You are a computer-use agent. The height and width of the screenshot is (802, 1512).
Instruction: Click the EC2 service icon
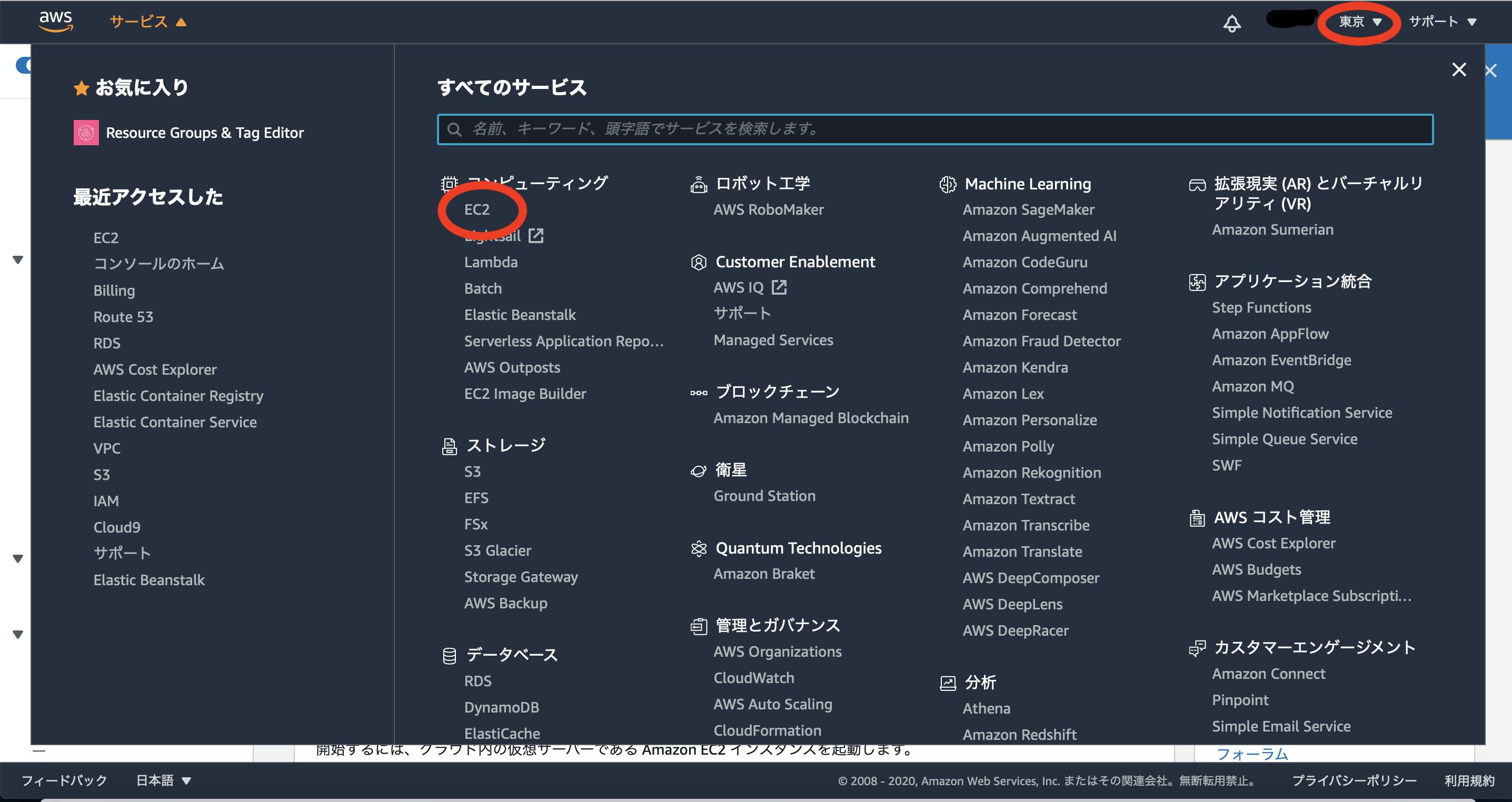(x=477, y=210)
